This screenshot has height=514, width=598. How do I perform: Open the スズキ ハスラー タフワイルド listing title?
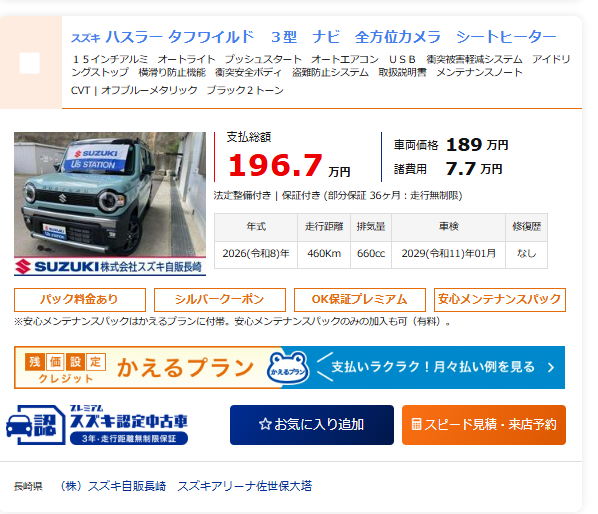coord(313,37)
